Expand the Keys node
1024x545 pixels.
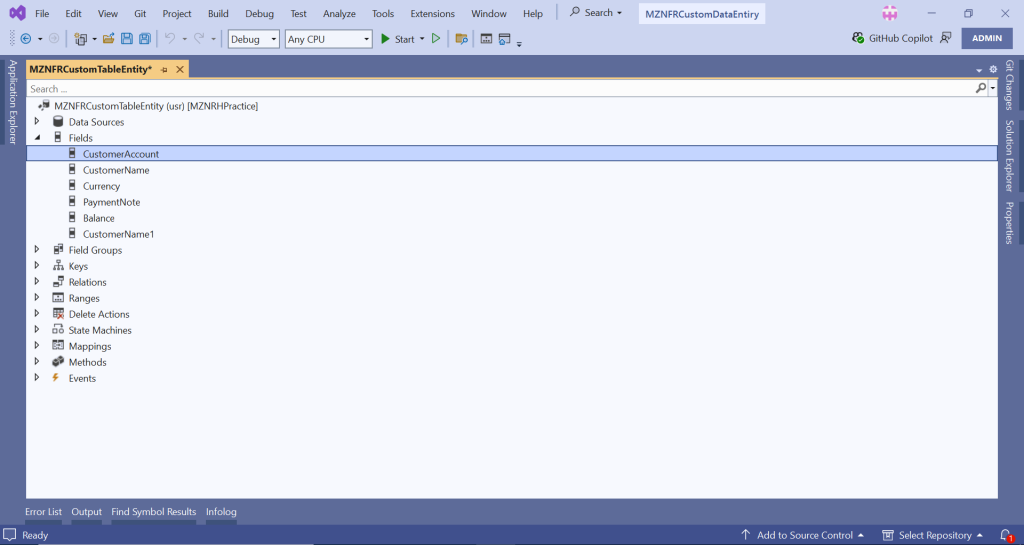click(37, 266)
